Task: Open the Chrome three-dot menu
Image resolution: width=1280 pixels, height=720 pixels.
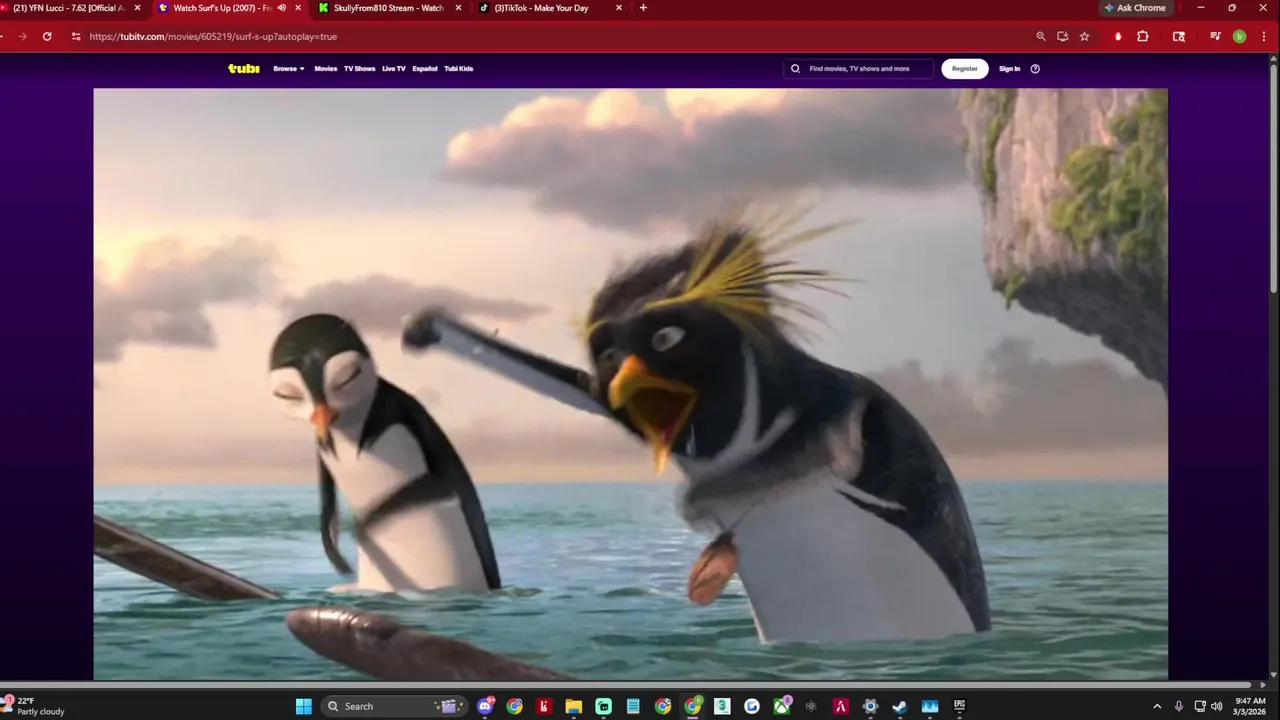Action: [x=1264, y=36]
